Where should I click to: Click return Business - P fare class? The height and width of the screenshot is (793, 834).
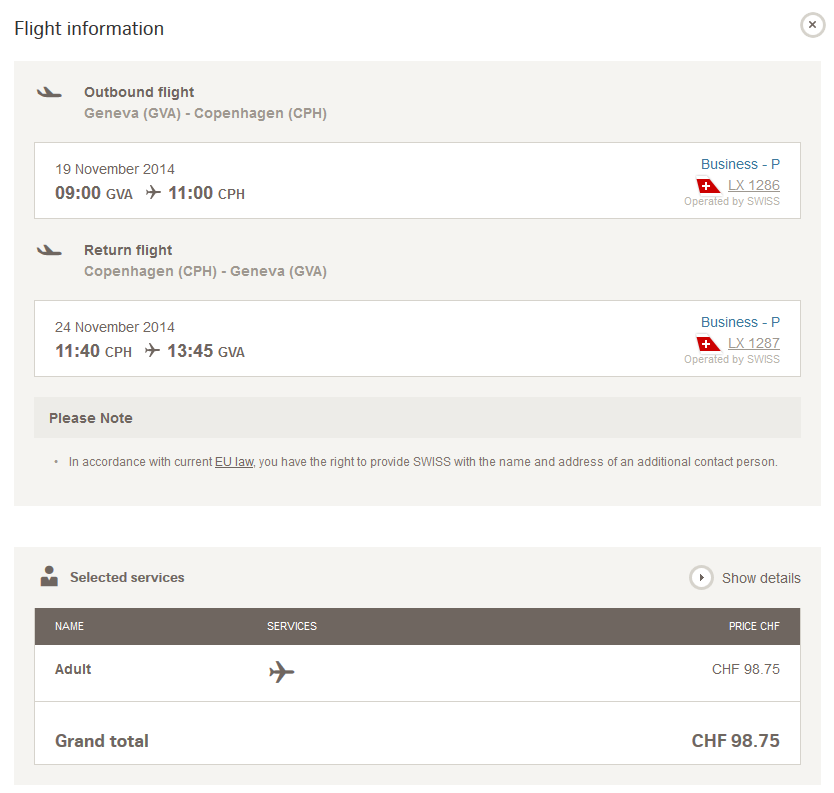pos(740,322)
